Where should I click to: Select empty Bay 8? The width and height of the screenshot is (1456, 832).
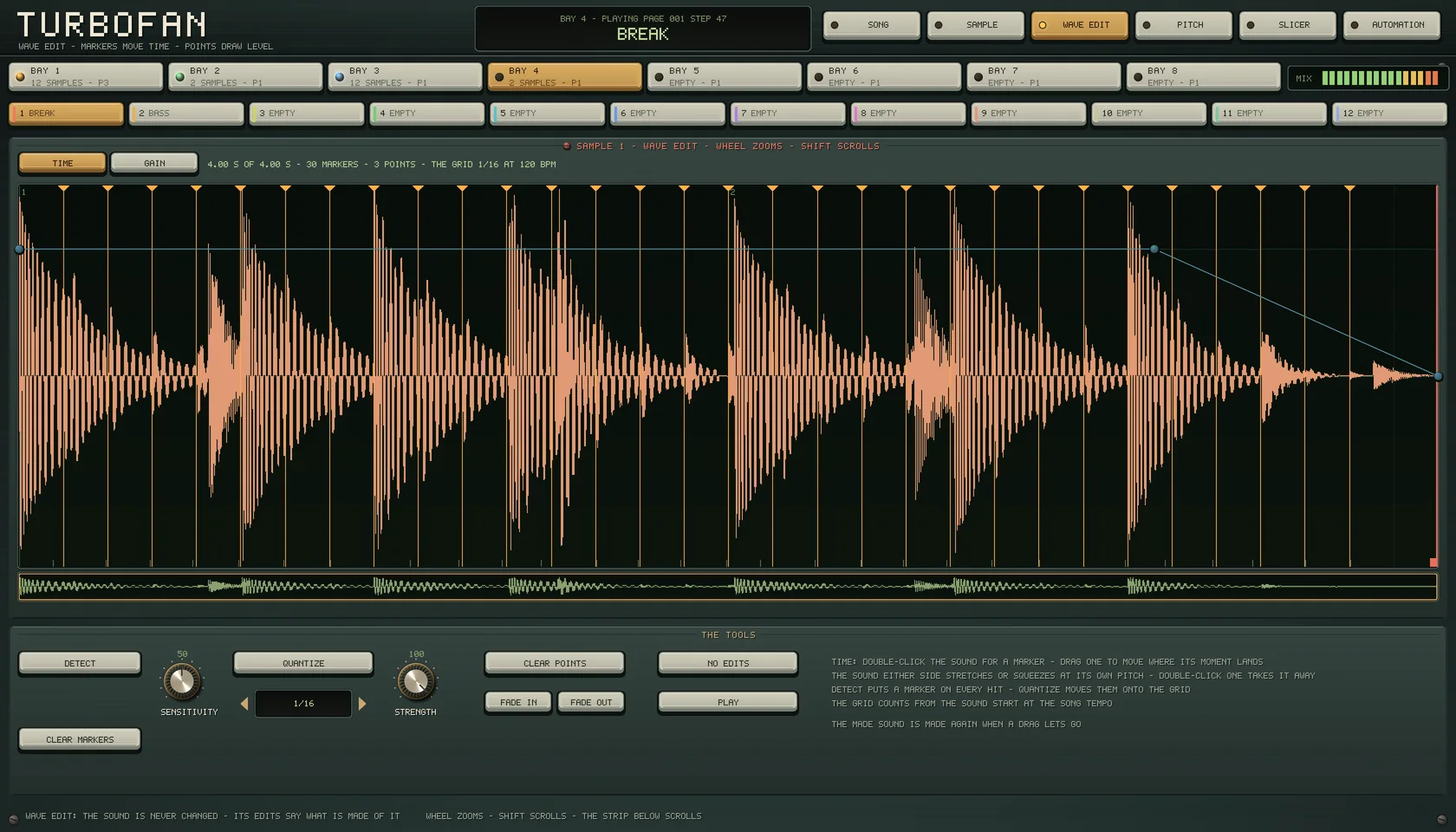click(1203, 76)
